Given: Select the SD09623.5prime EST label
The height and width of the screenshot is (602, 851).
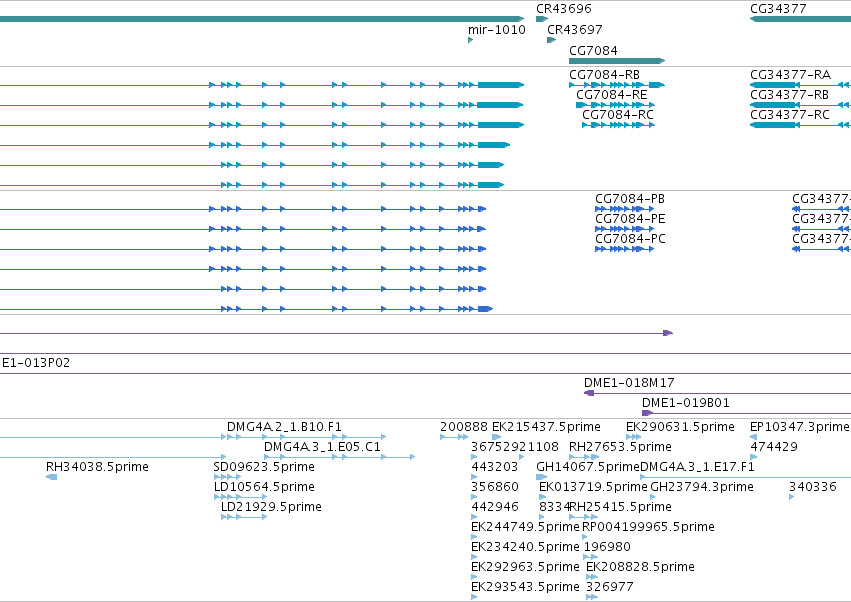Looking at the screenshot, I should coord(264,467).
